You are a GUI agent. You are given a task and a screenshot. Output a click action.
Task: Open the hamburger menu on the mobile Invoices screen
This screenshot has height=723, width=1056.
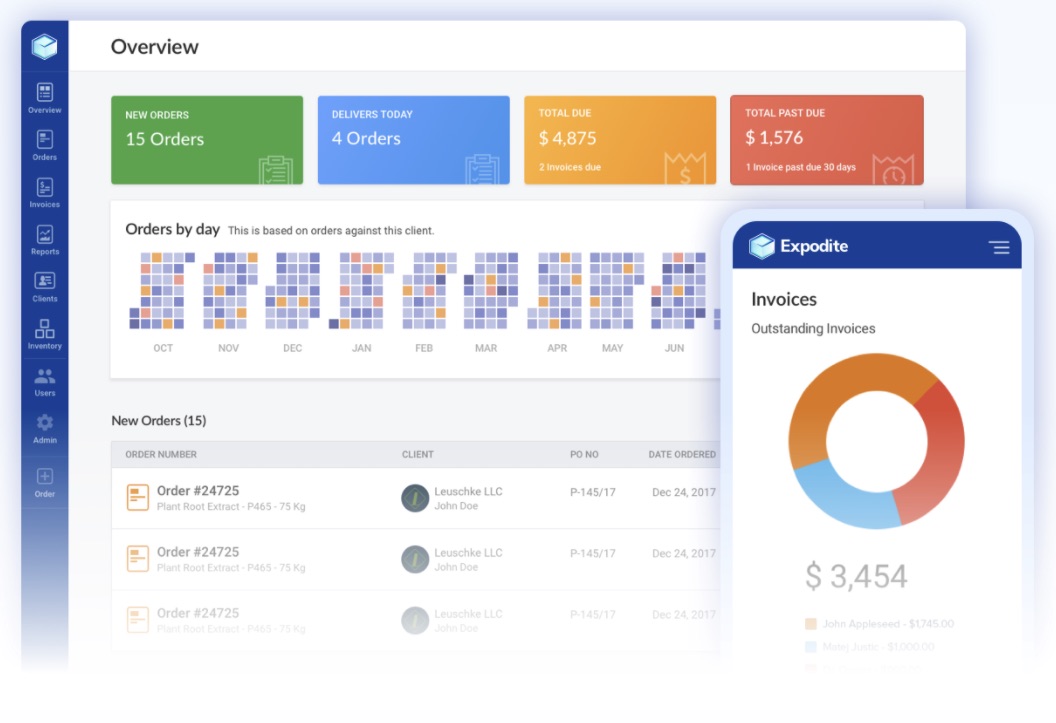tap(1000, 246)
